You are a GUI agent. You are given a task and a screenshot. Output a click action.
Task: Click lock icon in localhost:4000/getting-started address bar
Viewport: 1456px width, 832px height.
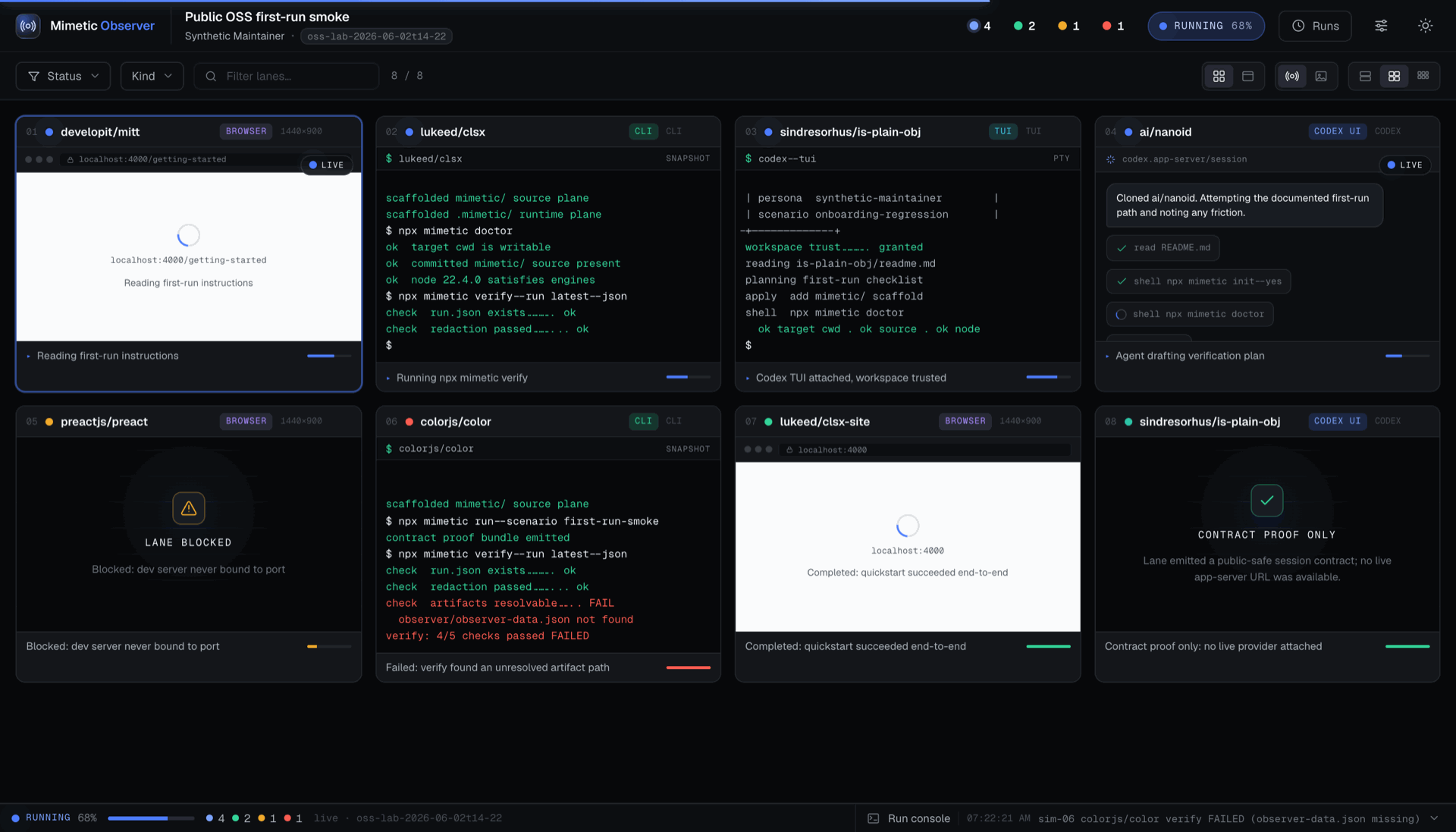(71, 160)
